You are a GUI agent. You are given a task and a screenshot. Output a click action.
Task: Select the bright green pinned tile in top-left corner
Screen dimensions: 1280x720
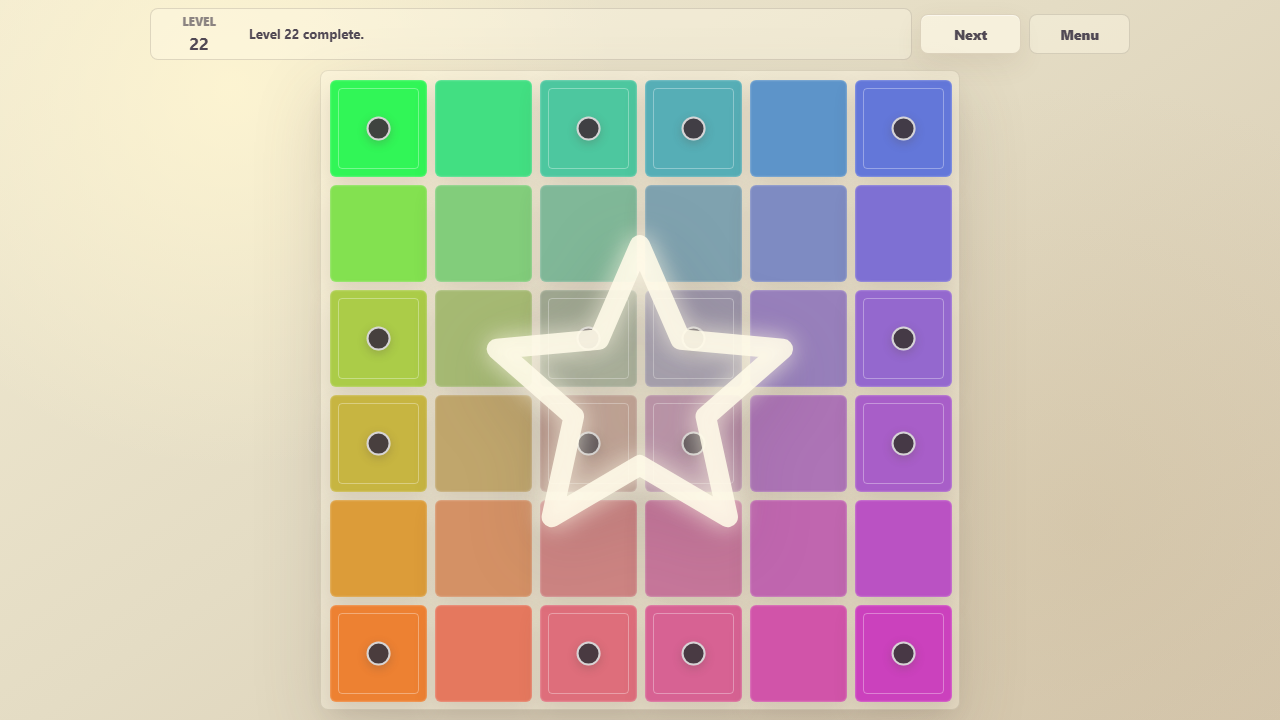click(x=378, y=128)
